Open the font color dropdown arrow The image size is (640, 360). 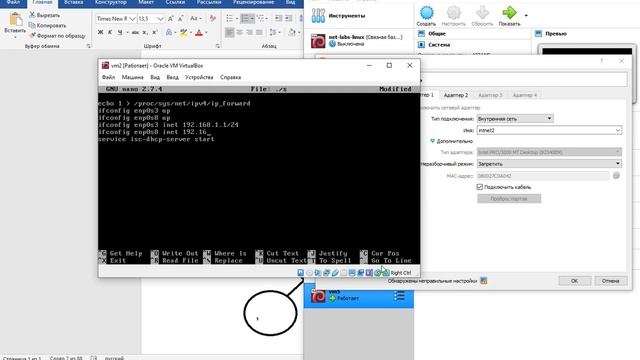pos(206,32)
